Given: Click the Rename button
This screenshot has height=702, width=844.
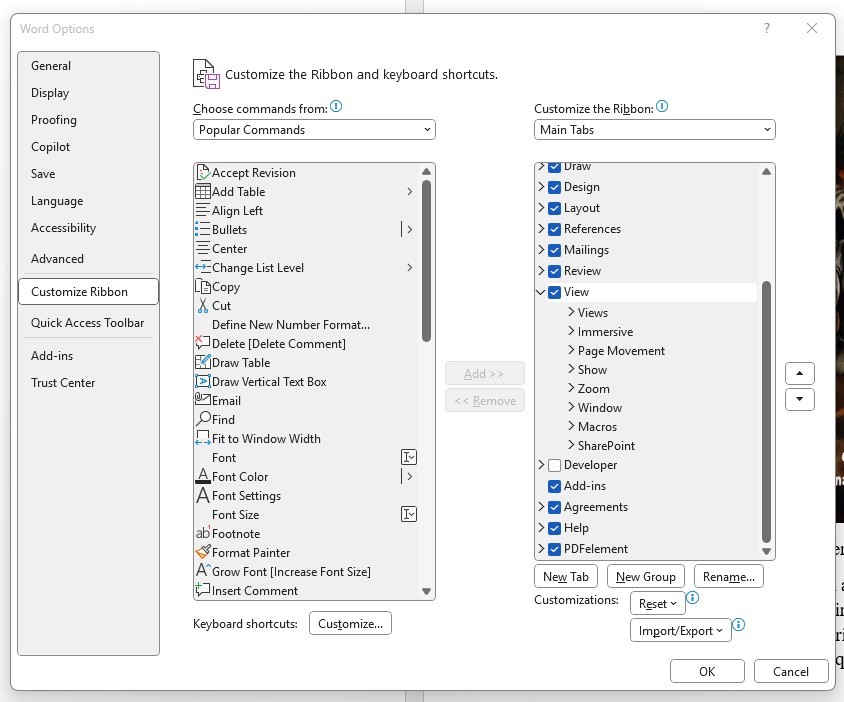Looking at the screenshot, I should pos(729,577).
